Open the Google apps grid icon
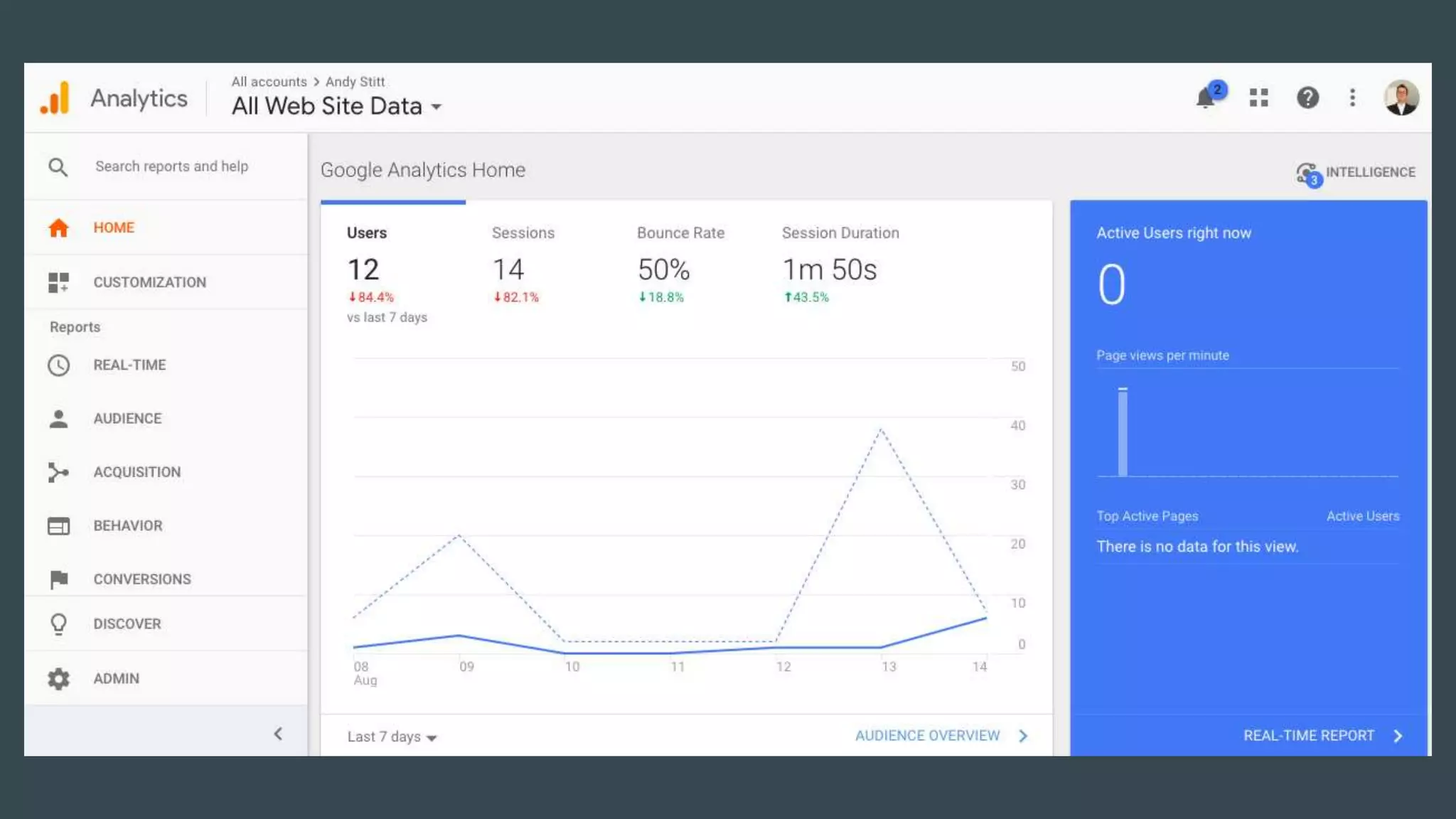 (1258, 97)
